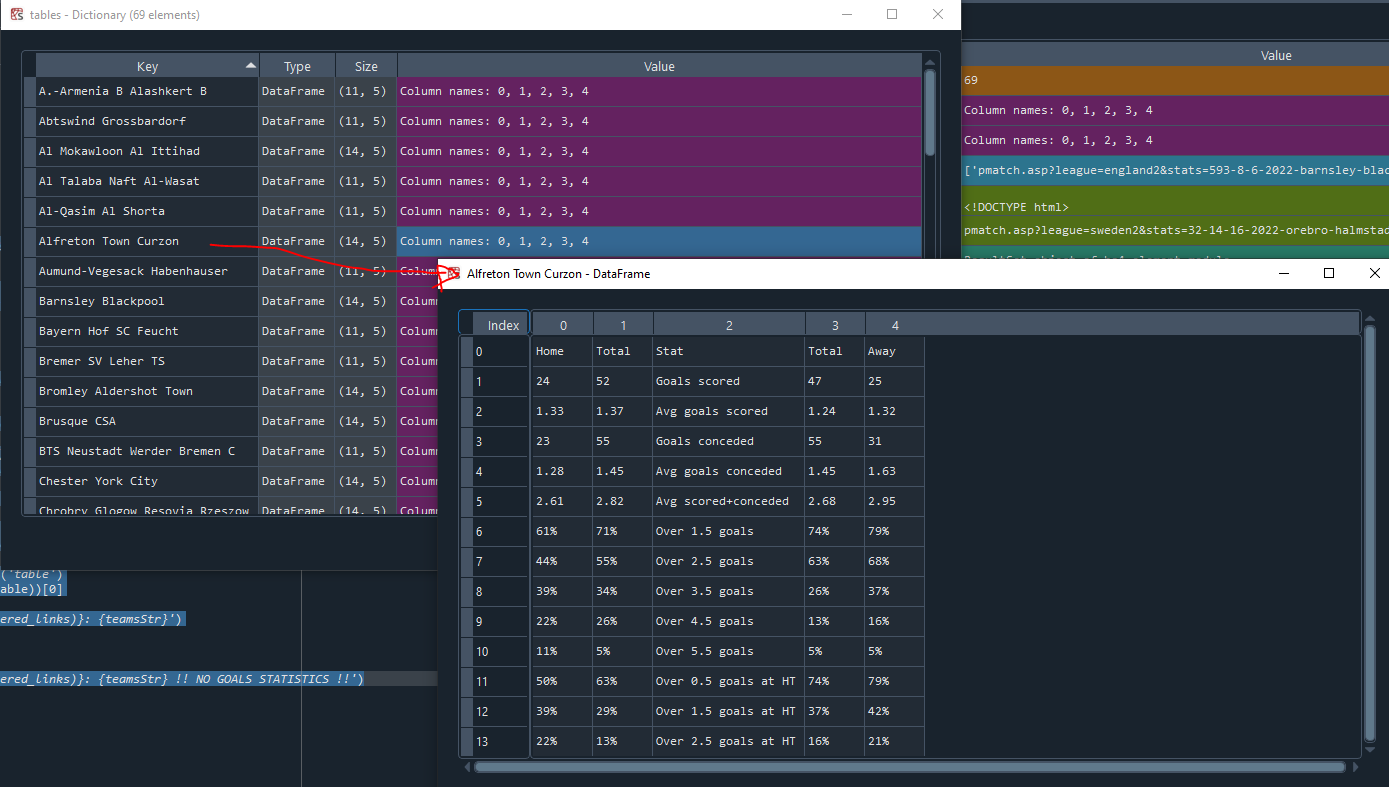The height and width of the screenshot is (787, 1389).
Task: Select DataFrame column header 4
Action: click(895, 325)
